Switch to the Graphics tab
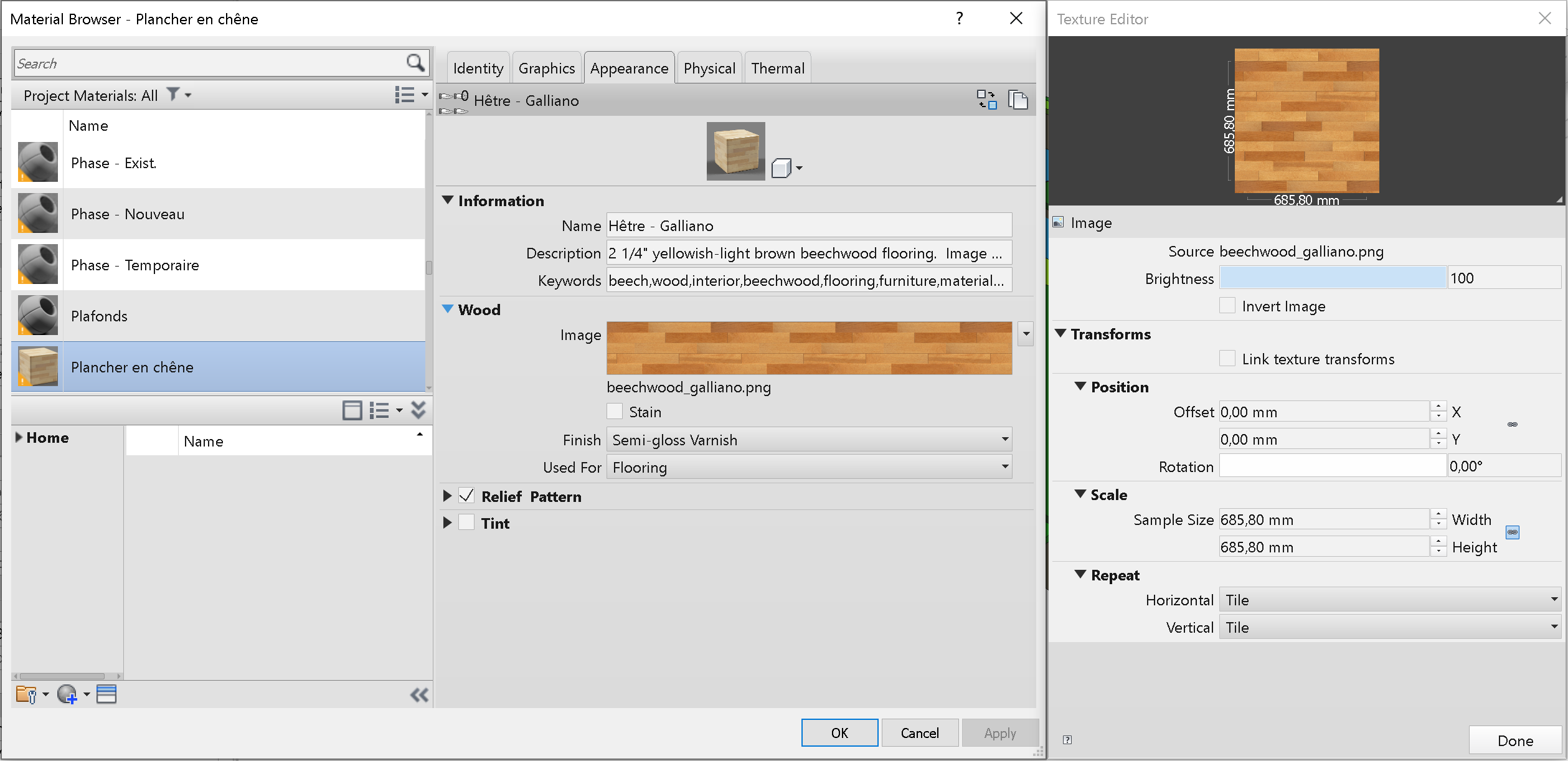This screenshot has width=1568, height=761. point(546,68)
